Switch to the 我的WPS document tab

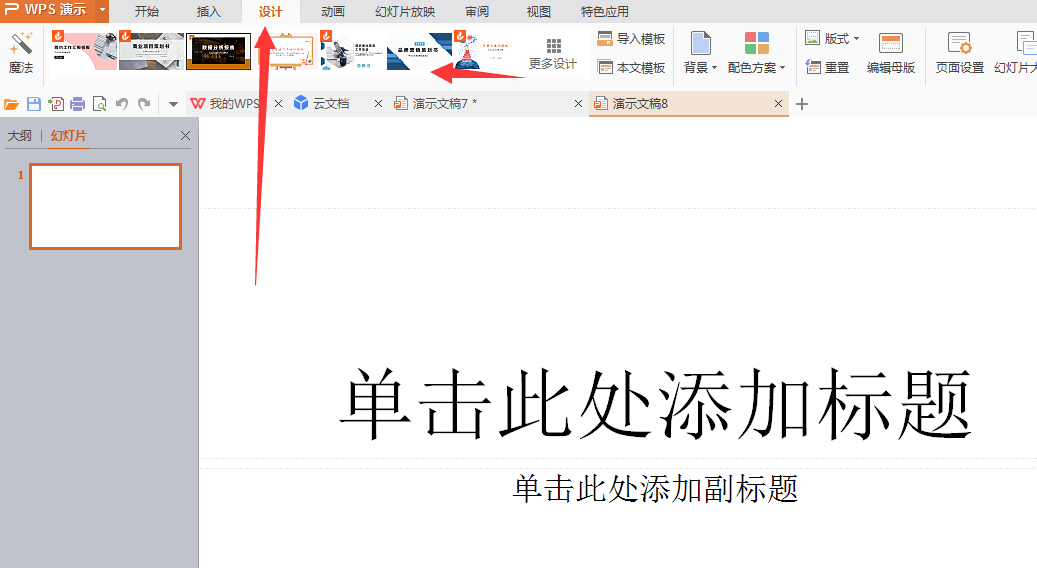[226, 104]
